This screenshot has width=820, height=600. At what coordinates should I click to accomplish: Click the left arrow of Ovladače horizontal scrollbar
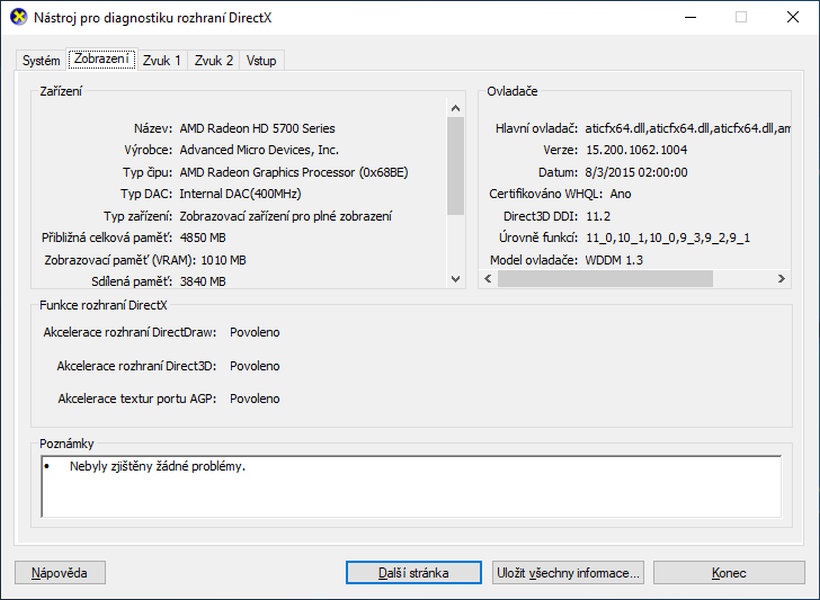coord(489,280)
